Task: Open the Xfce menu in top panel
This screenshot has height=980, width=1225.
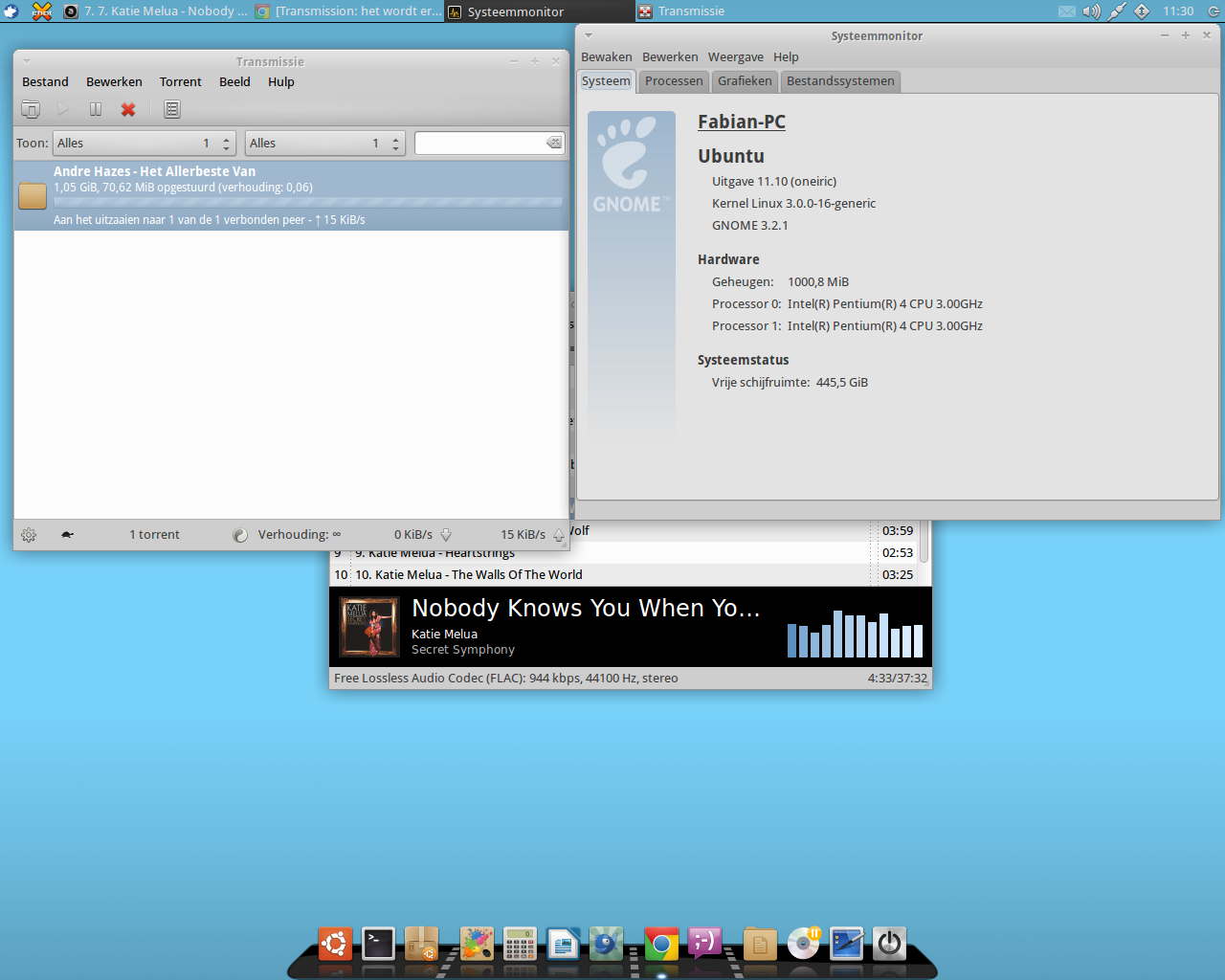Action: pos(11,11)
